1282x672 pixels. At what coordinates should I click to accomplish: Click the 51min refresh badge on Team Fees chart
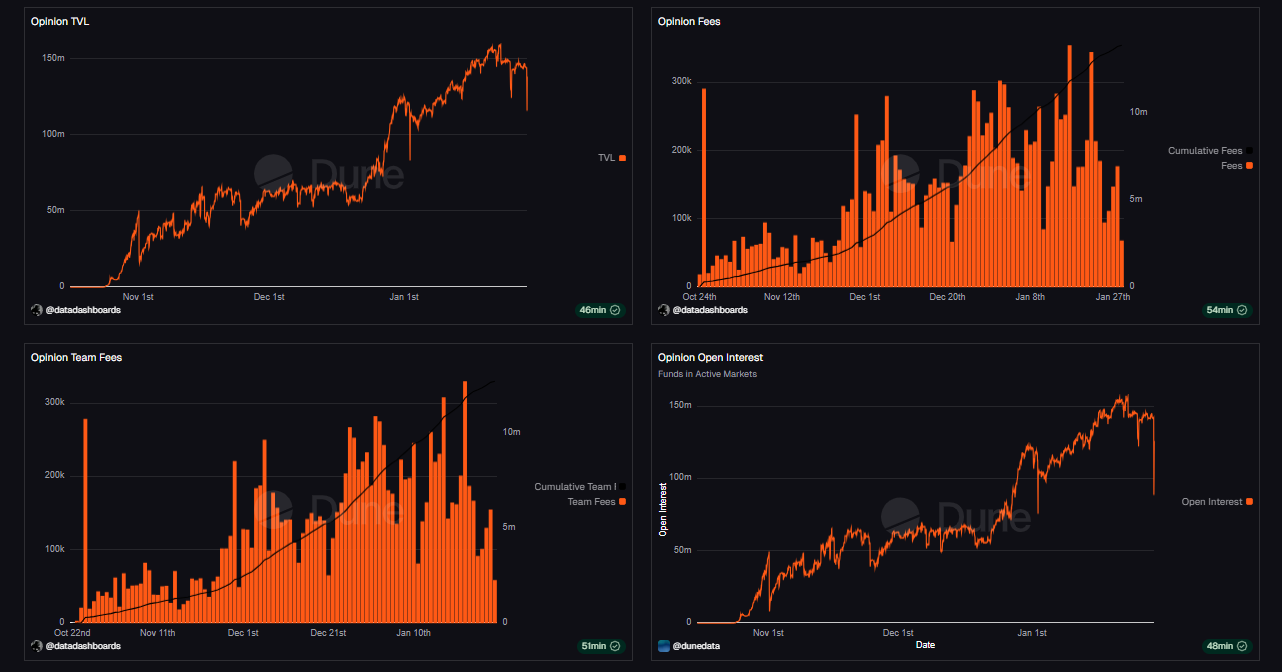(x=601, y=646)
